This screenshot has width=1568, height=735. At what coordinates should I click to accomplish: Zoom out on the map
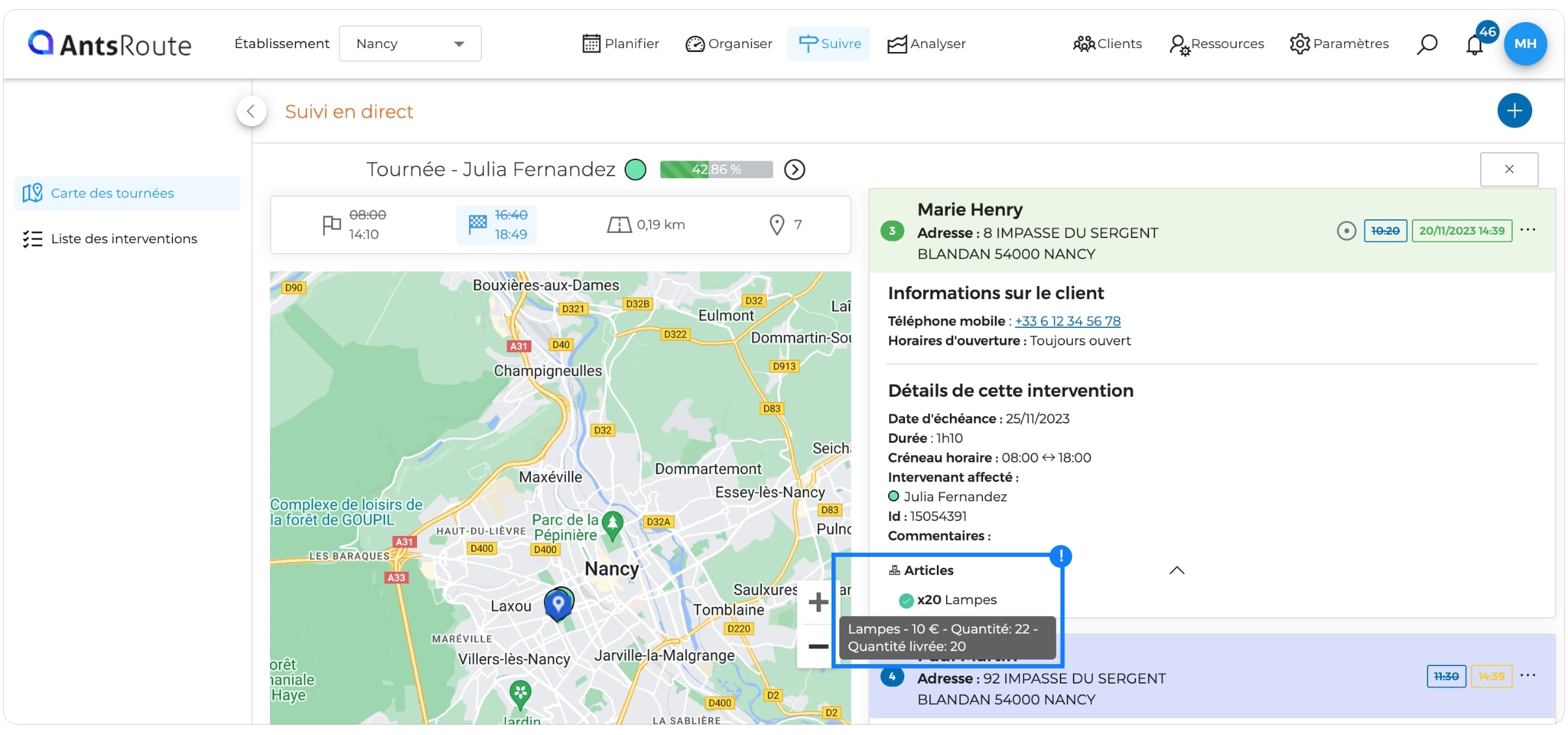(818, 647)
